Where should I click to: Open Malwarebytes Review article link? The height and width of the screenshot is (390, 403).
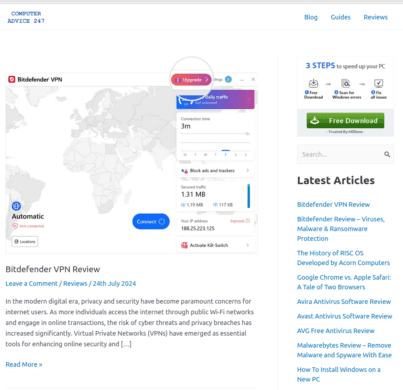tap(344, 350)
